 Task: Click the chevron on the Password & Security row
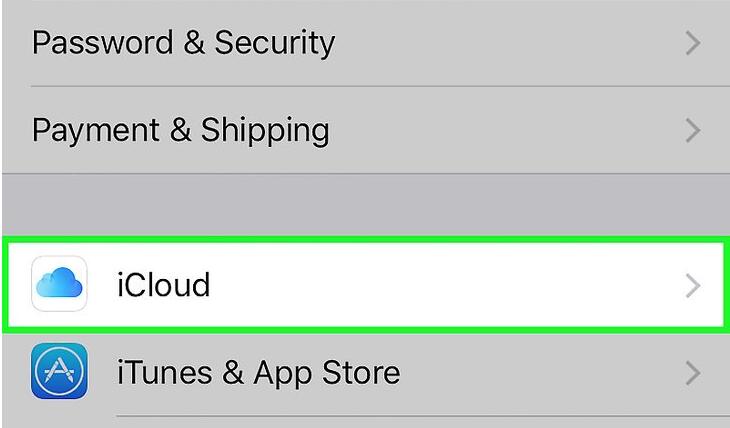pyautogui.click(x=692, y=44)
